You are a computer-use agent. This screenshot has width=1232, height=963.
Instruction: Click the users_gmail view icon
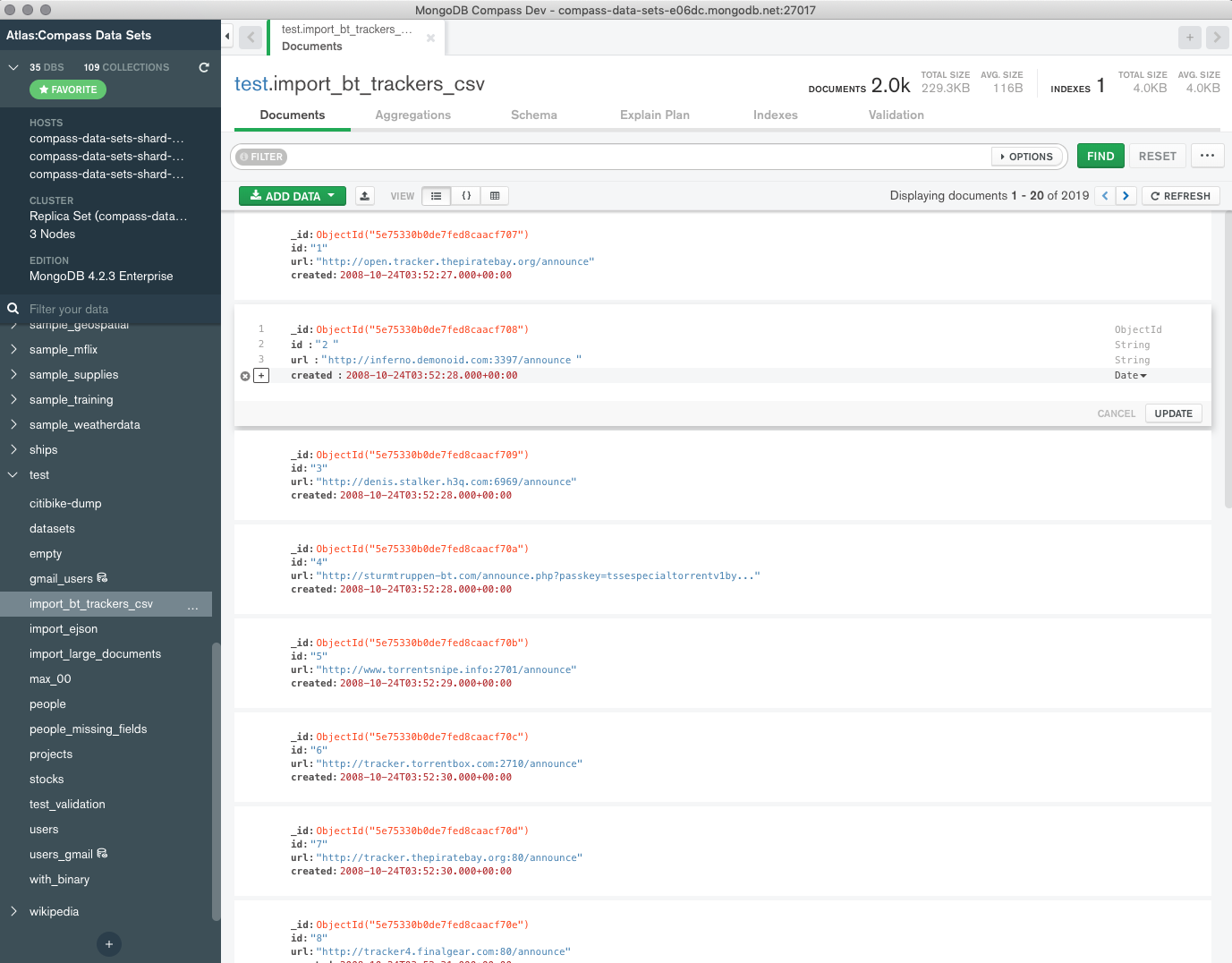[102, 854]
